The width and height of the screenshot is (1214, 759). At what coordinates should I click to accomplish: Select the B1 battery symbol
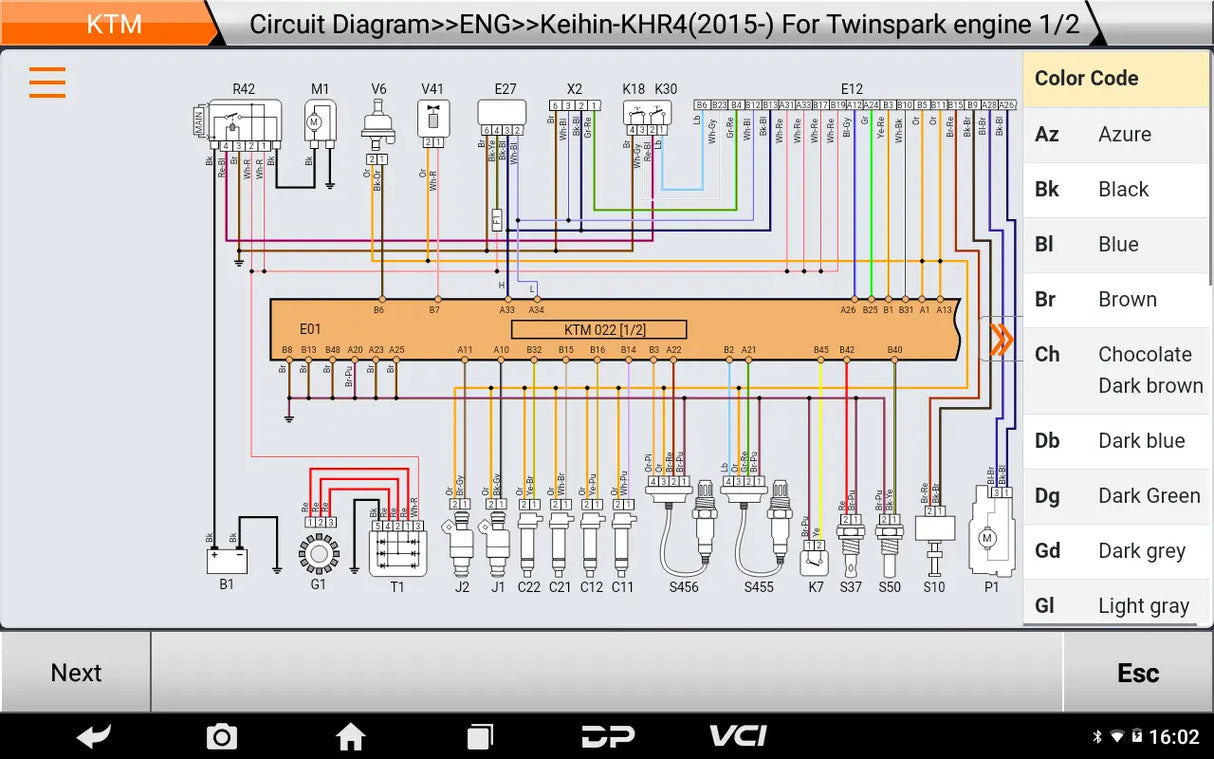tap(227, 560)
